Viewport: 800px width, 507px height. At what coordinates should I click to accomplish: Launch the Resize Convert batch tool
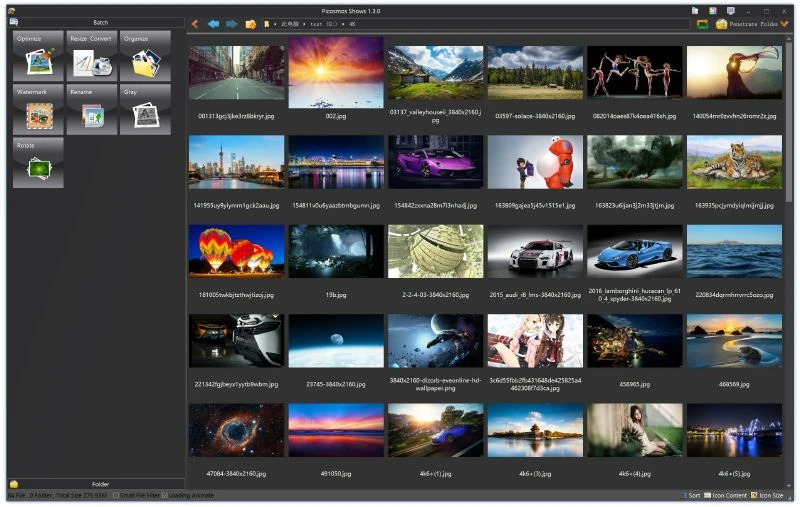point(91,56)
